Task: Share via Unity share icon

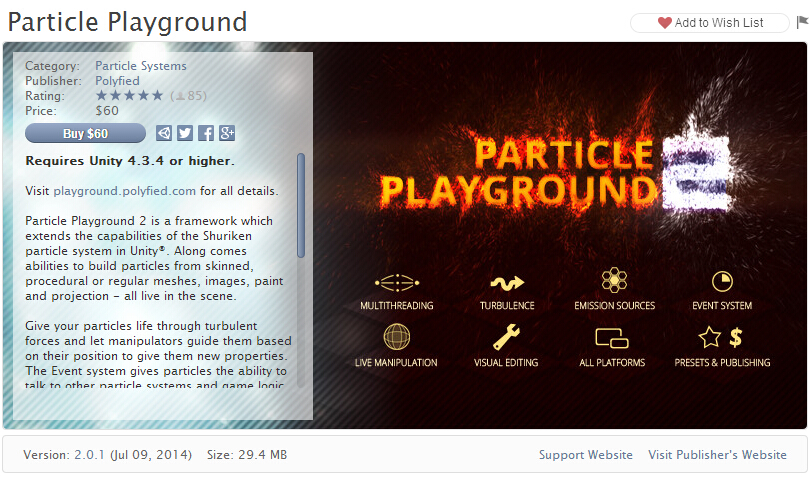Action: pos(164,133)
